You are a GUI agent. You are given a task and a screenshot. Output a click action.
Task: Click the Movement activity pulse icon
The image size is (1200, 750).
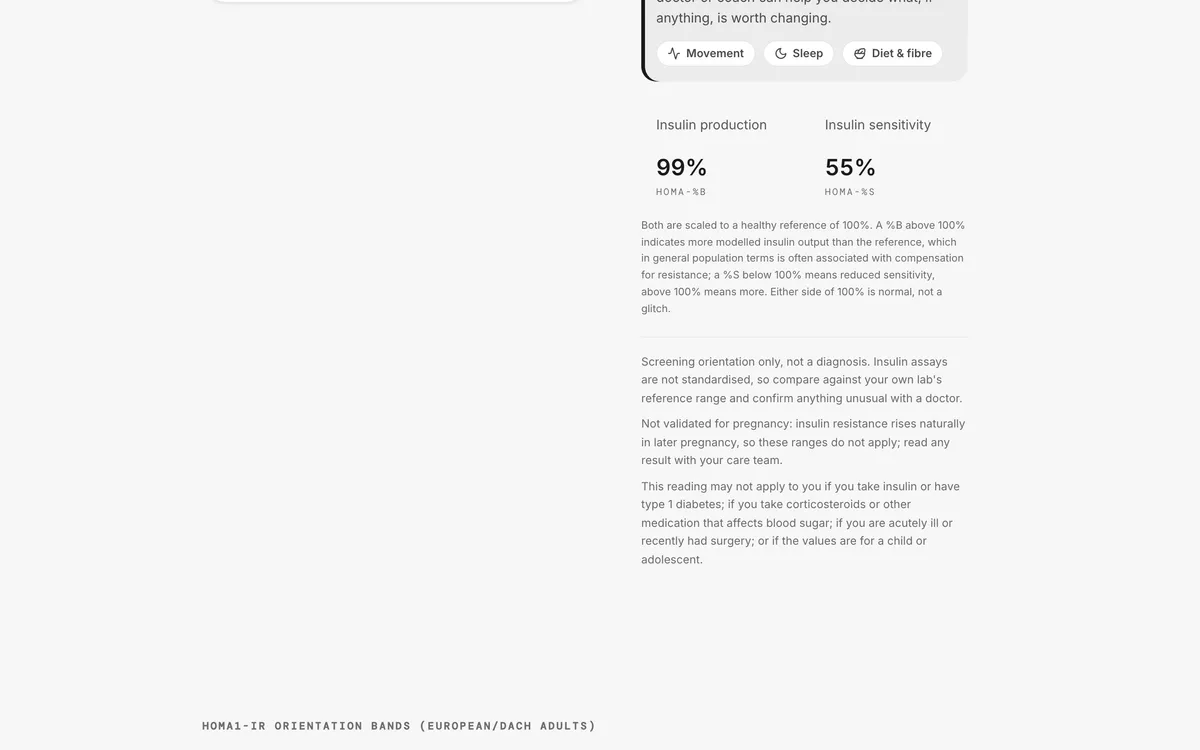(x=674, y=54)
